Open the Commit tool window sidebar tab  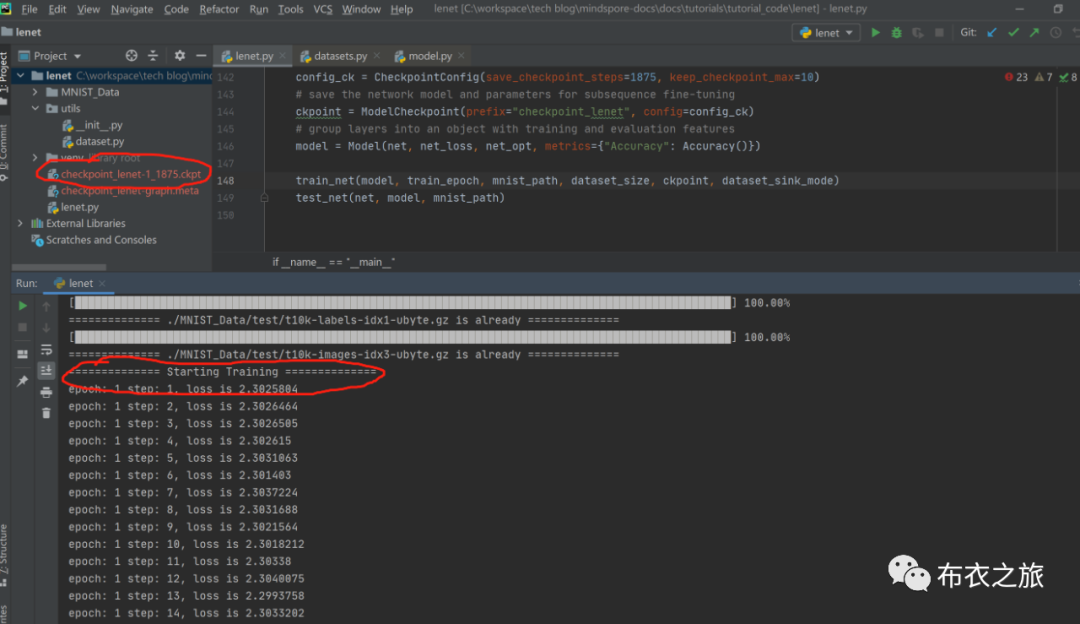click(4, 152)
